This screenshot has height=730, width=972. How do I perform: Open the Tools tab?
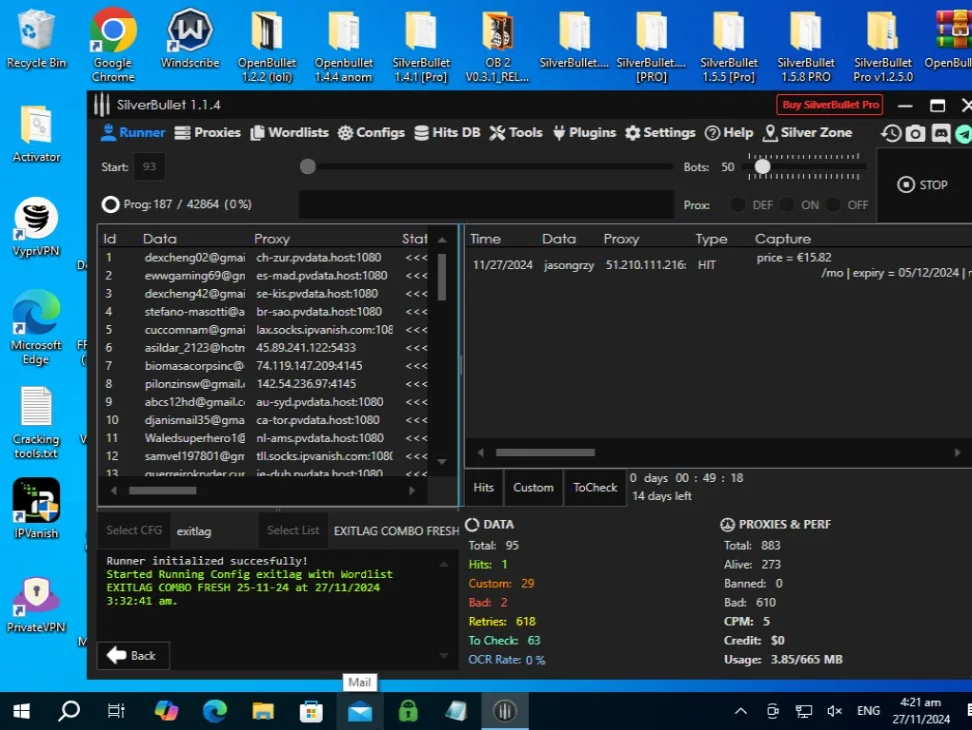point(516,133)
